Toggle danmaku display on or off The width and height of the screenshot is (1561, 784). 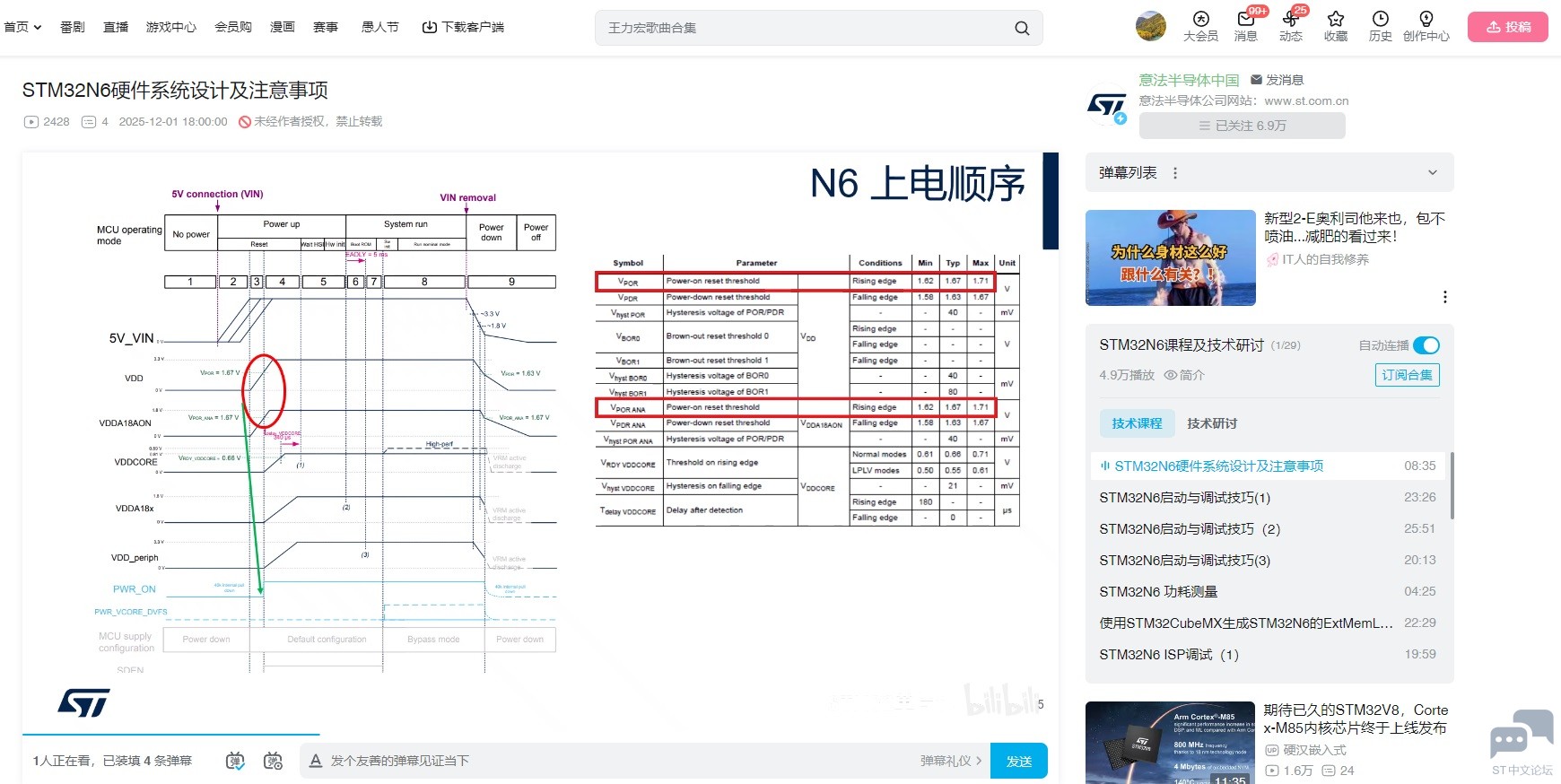pos(235,761)
